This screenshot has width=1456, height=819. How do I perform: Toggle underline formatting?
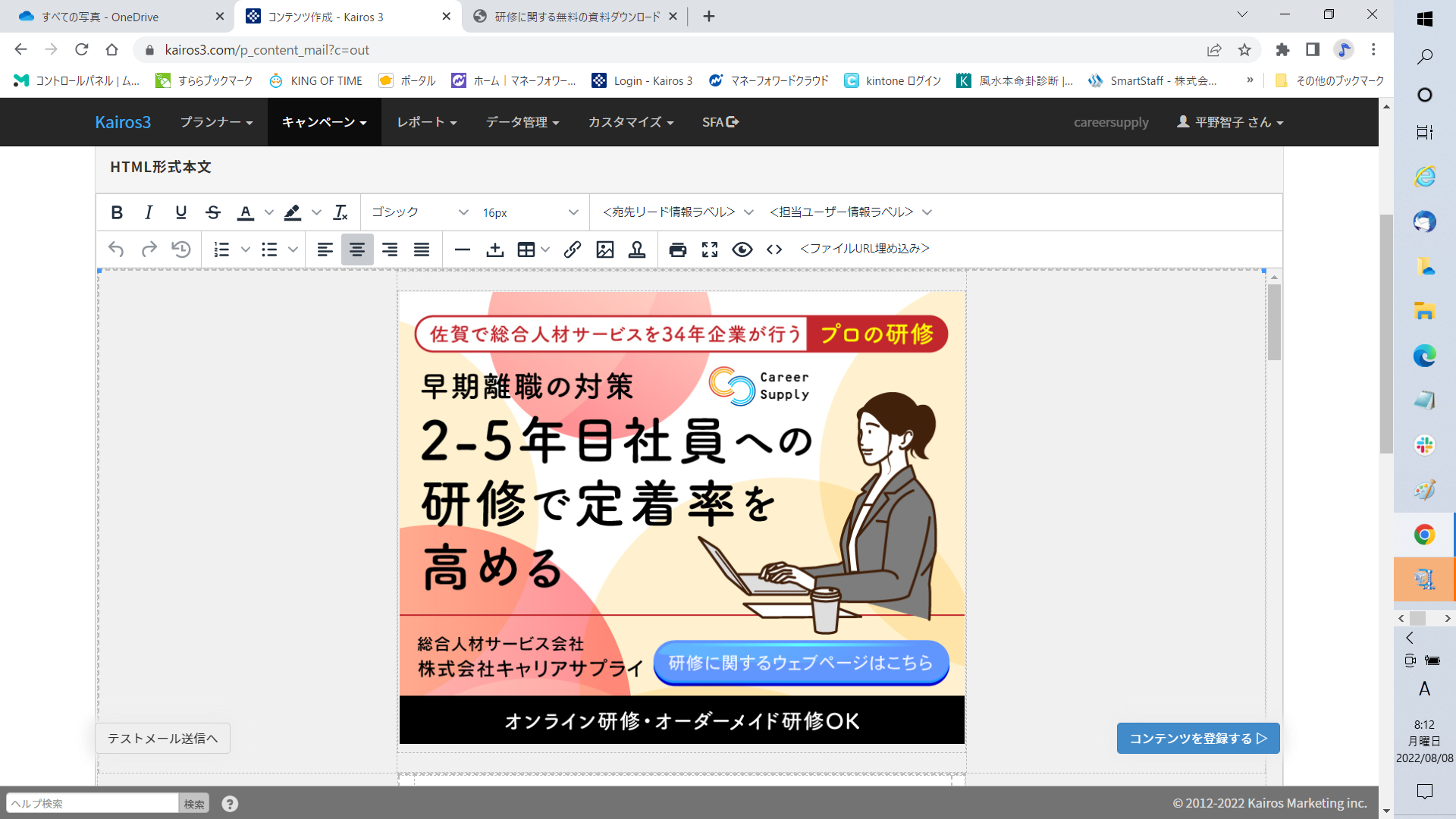point(180,212)
